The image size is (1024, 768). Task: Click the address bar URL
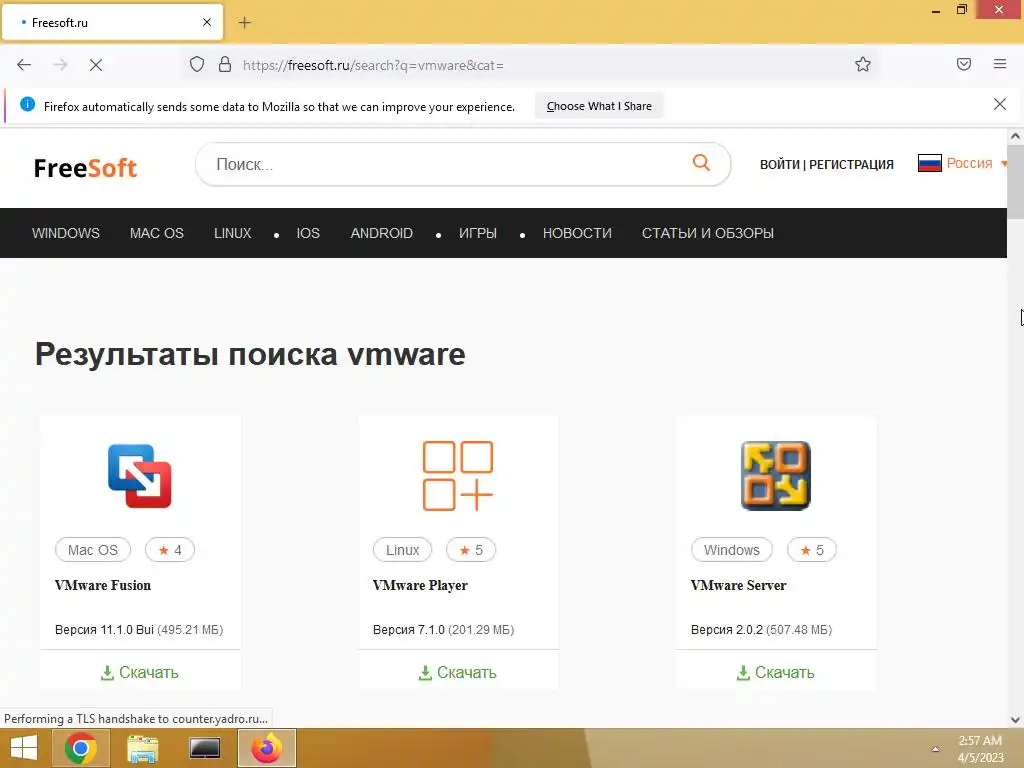[x=373, y=65]
